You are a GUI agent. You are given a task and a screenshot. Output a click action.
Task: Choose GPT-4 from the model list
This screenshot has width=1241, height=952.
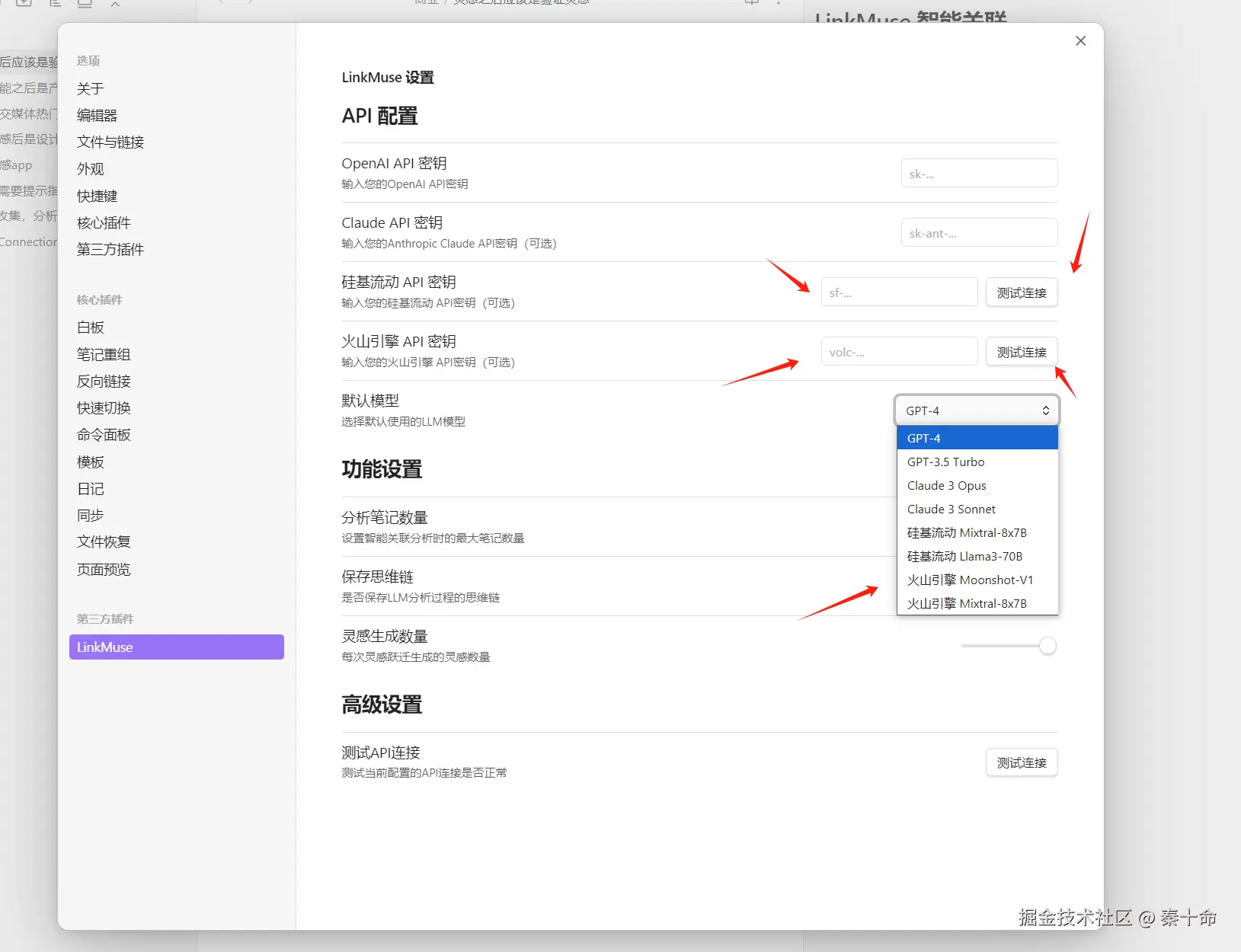pyautogui.click(x=977, y=438)
